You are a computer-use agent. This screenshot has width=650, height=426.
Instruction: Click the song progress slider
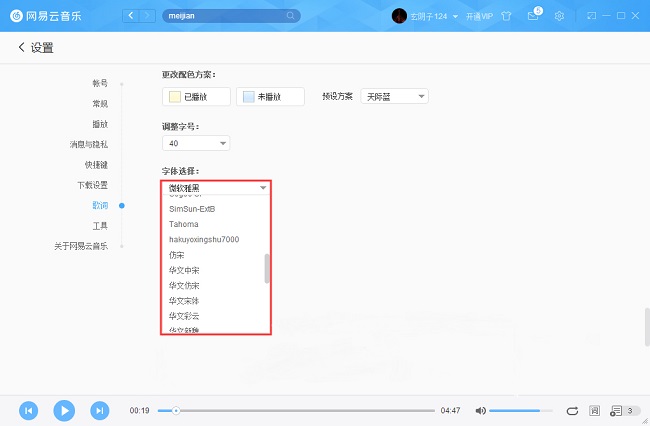point(296,411)
